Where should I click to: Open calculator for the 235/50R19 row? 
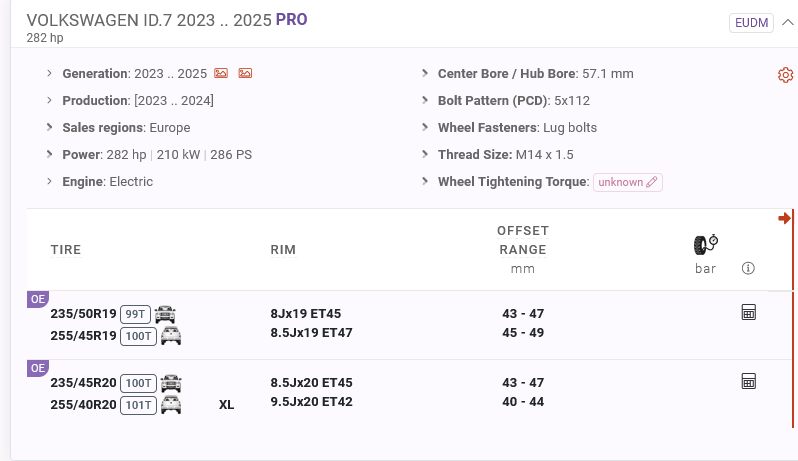[x=748, y=313]
